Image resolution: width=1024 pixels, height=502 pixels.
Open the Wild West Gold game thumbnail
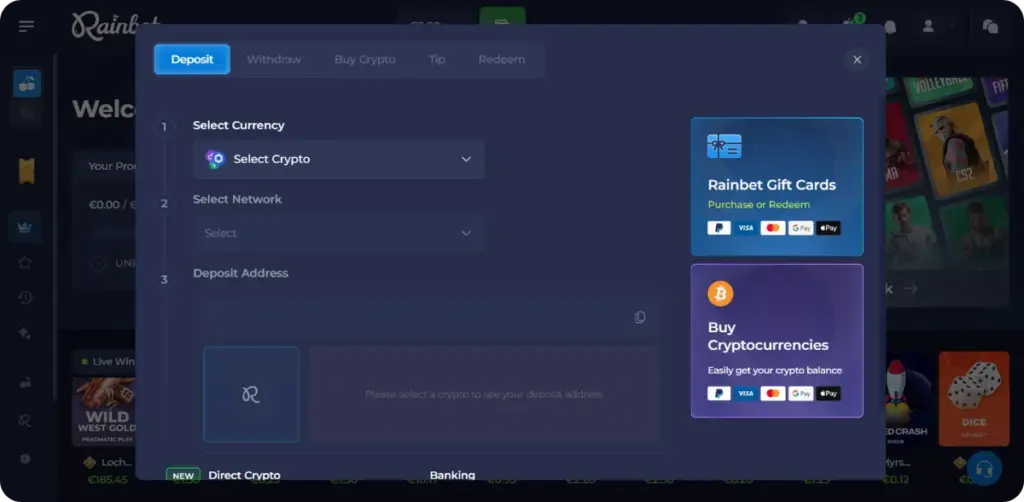[103, 411]
